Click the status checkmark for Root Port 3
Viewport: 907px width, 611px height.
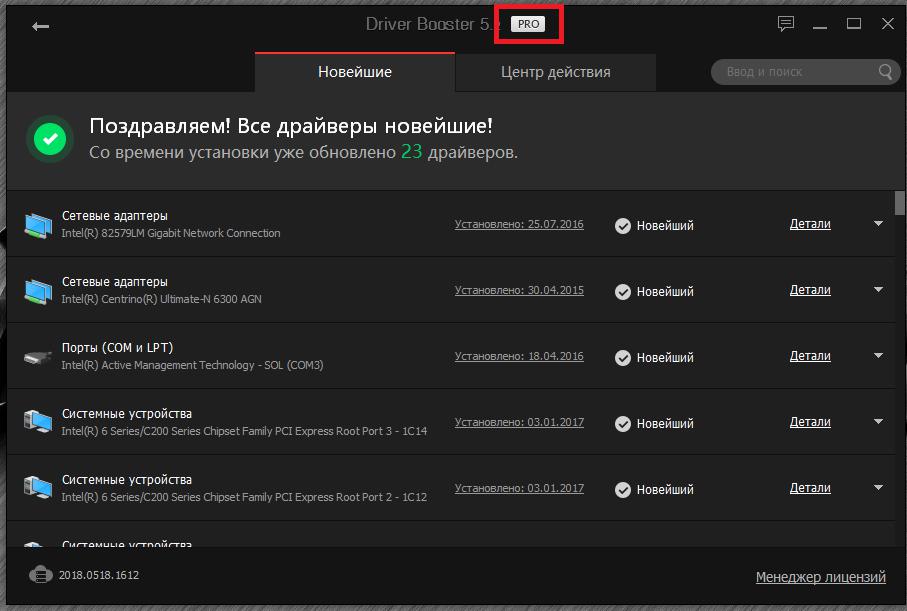622,424
